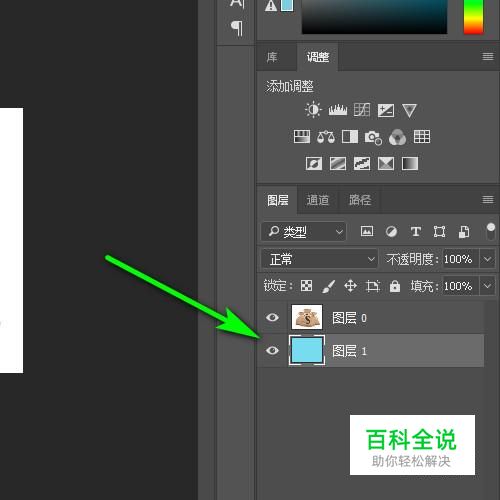This screenshot has width=500, height=500.
Task: Open the Adjustments panel menu
Action: point(488,57)
